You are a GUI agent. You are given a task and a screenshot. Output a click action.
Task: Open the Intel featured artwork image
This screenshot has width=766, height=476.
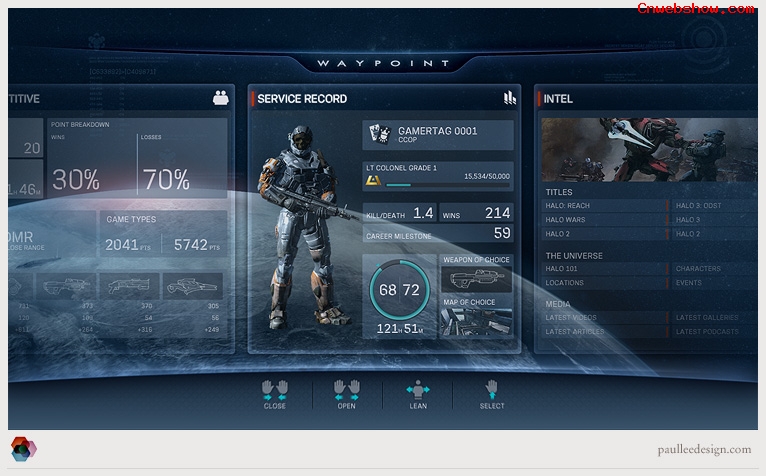click(x=649, y=150)
